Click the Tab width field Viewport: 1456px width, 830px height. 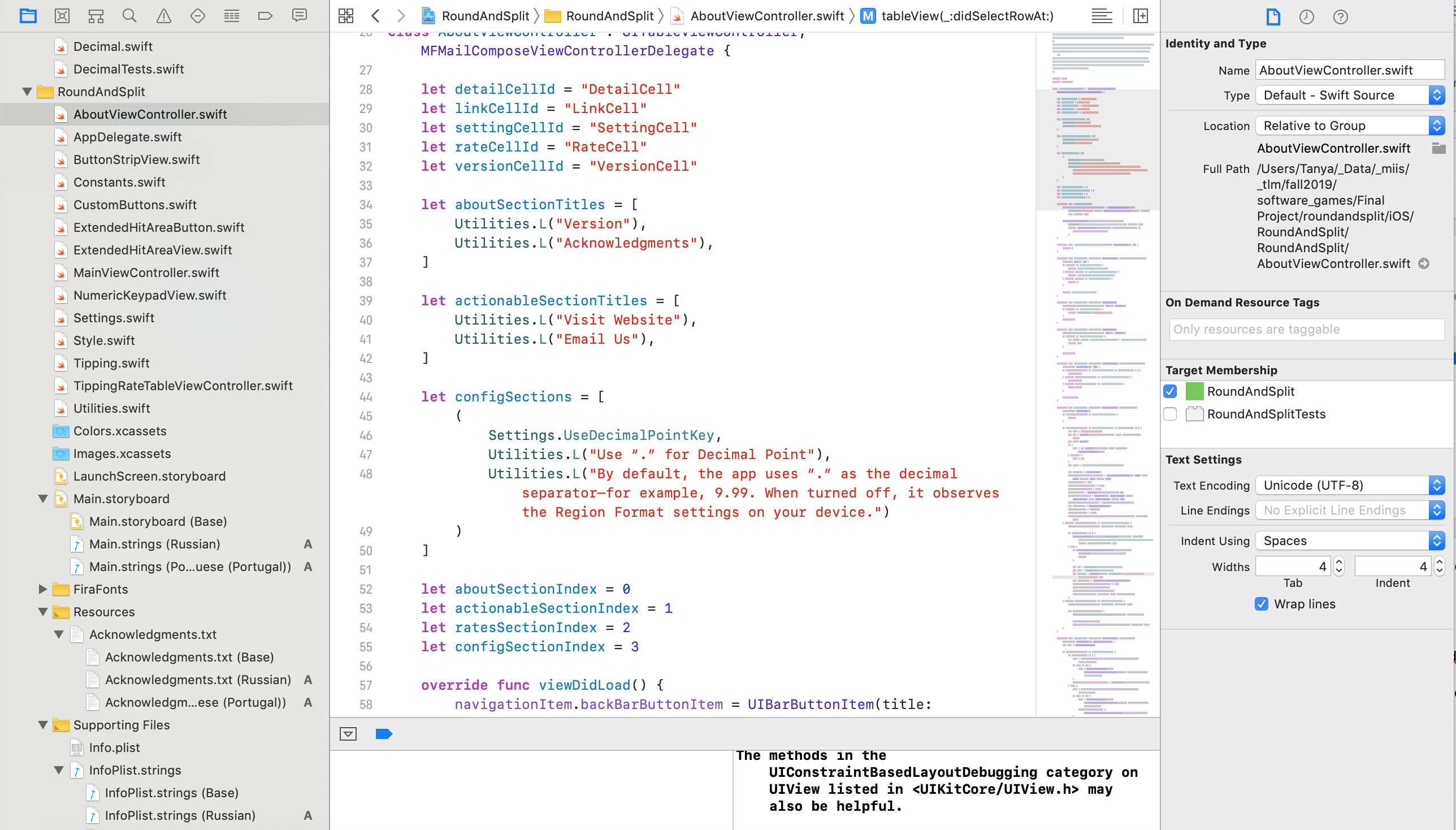1293,567
